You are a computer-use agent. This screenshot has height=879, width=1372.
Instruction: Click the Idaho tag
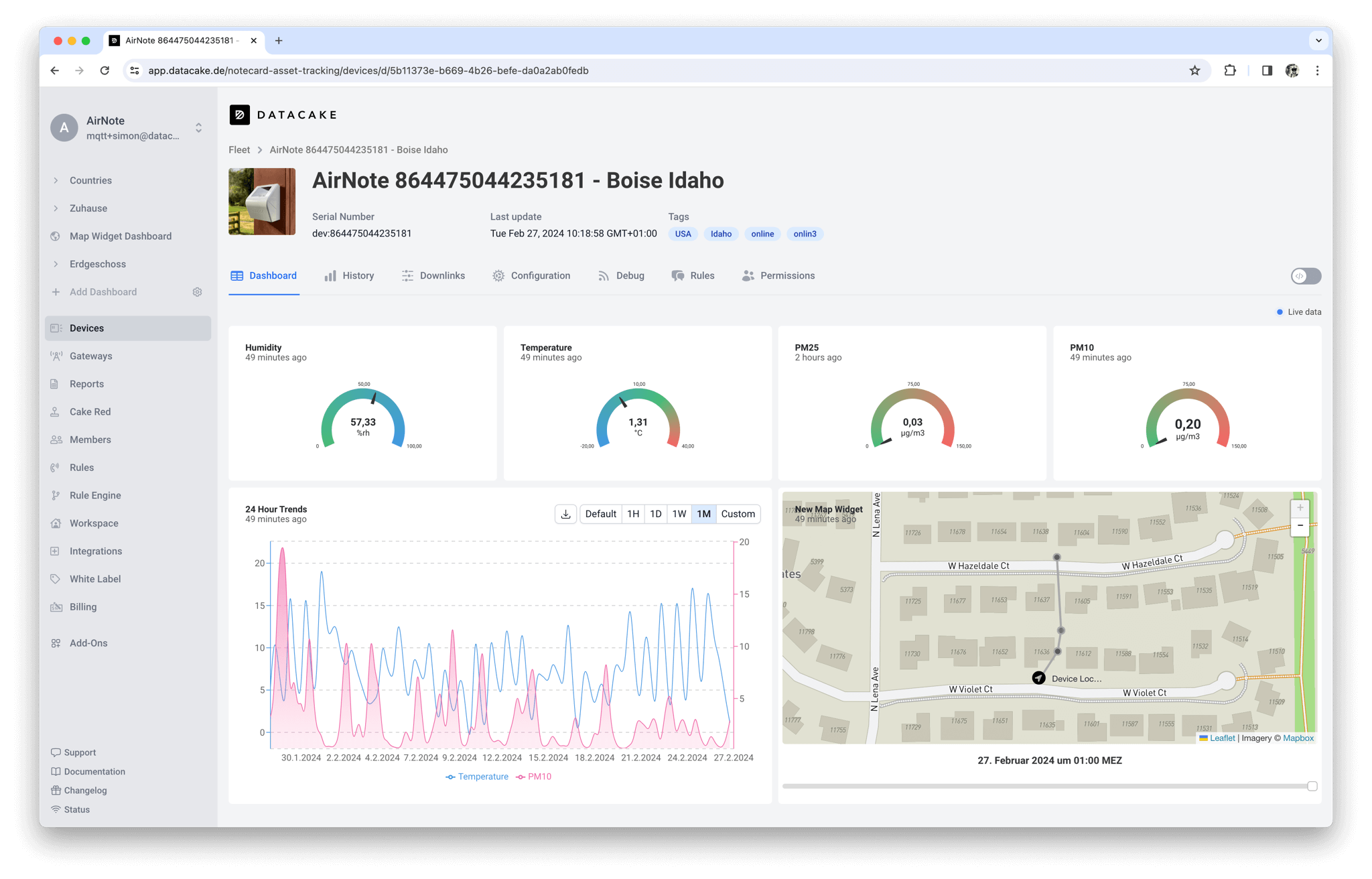(x=721, y=234)
